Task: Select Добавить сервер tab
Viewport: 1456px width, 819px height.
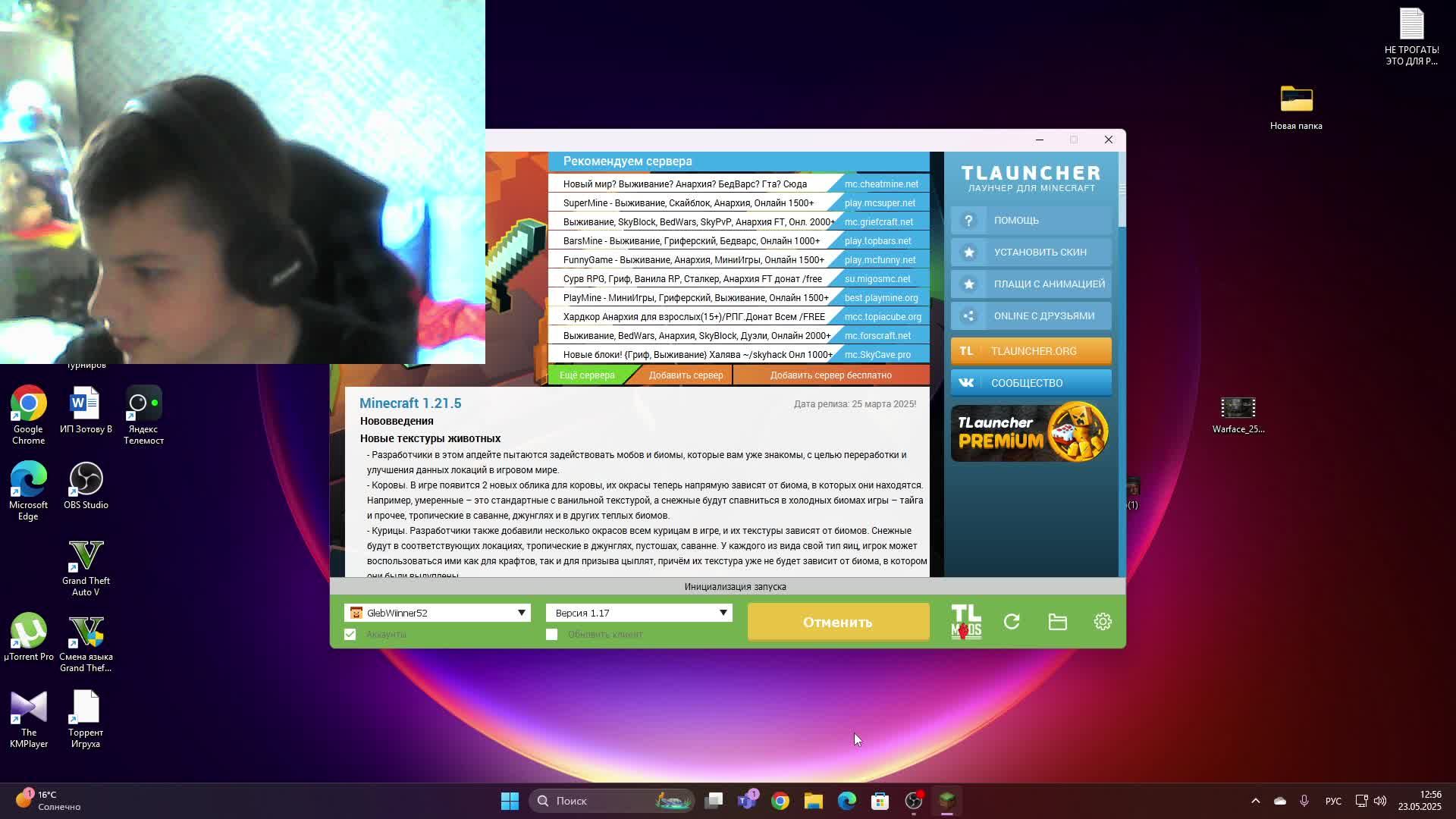Action: [686, 375]
